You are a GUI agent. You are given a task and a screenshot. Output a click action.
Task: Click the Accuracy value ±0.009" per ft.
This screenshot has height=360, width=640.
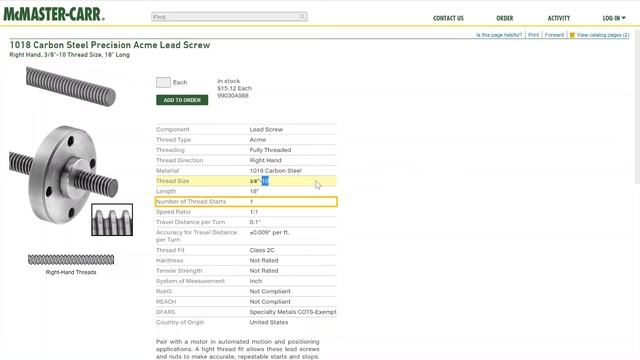(269, 232)
